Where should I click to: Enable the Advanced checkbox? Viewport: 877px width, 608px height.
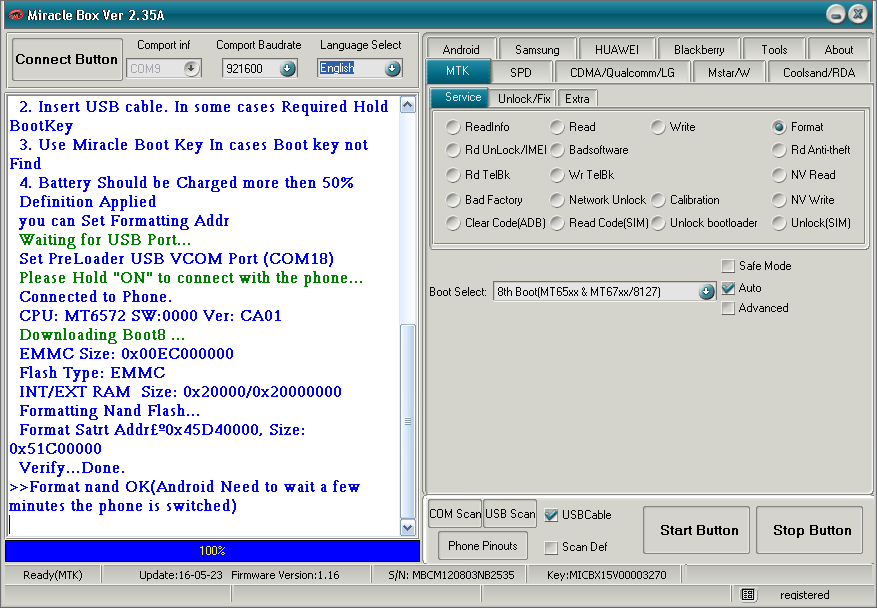(728, 308)
